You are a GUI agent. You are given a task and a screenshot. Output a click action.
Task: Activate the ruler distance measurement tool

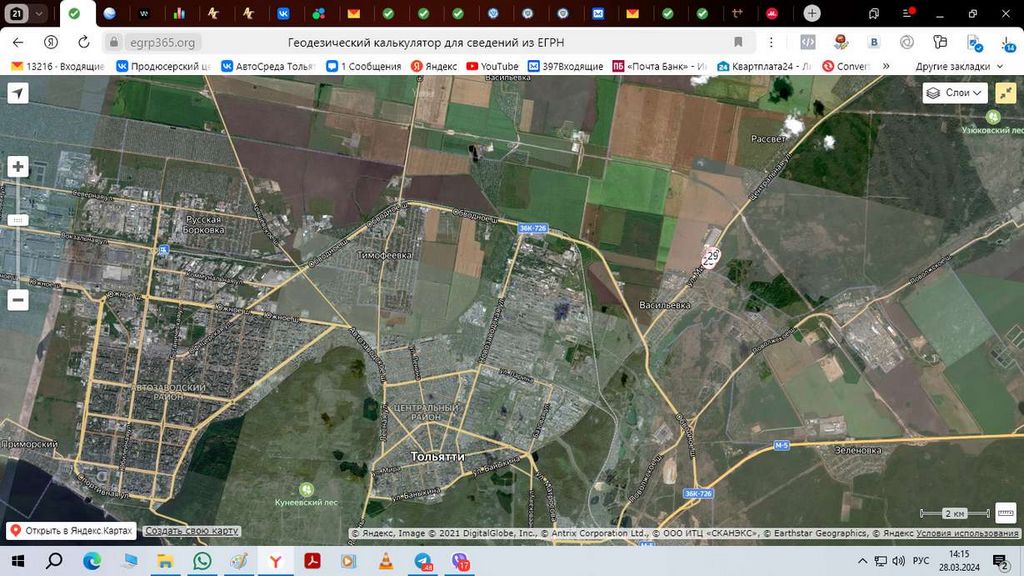pyautogui.click(x=1006, y=513)
